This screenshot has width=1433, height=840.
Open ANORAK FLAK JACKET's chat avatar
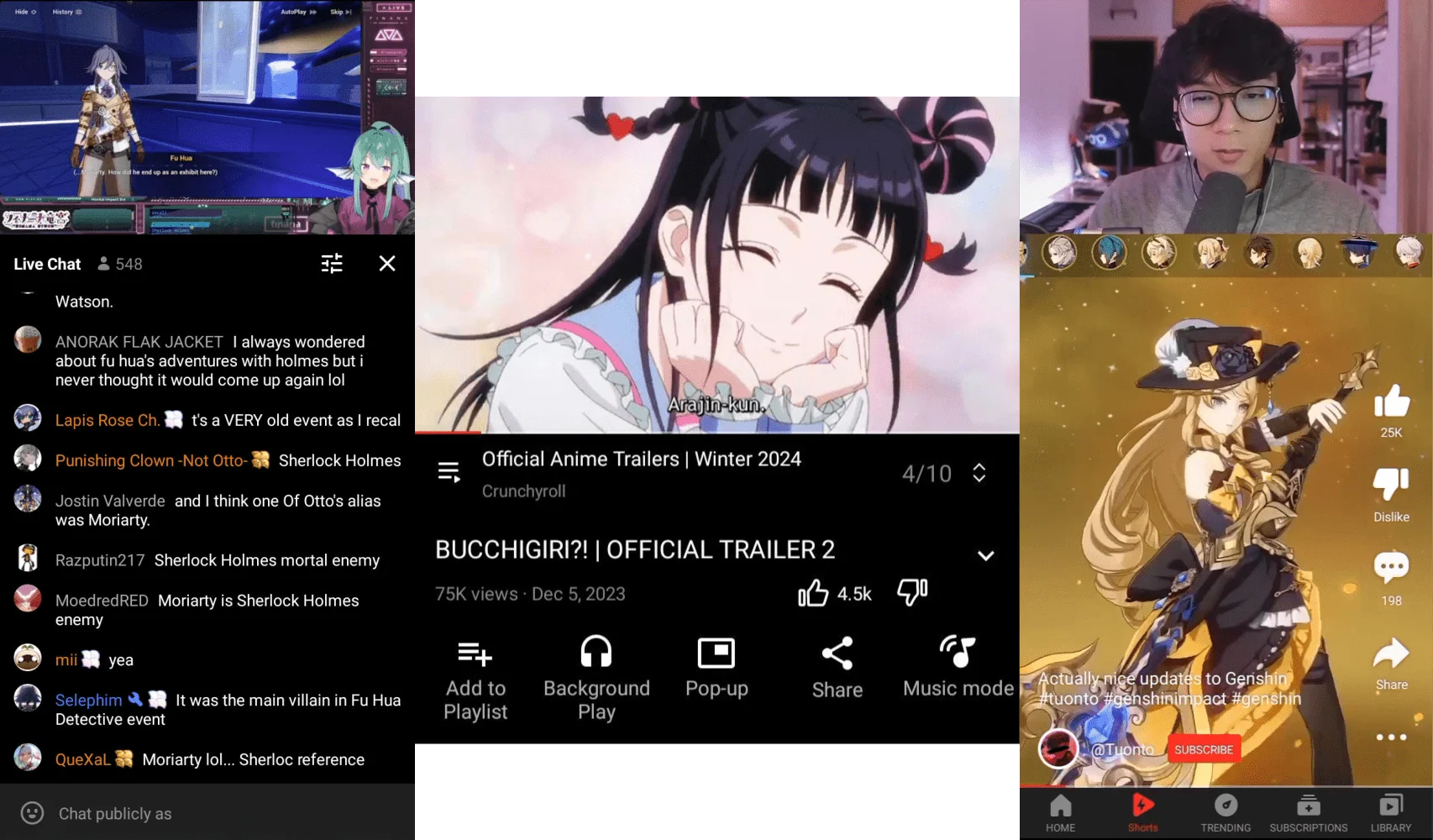click(x=28, y=340)
